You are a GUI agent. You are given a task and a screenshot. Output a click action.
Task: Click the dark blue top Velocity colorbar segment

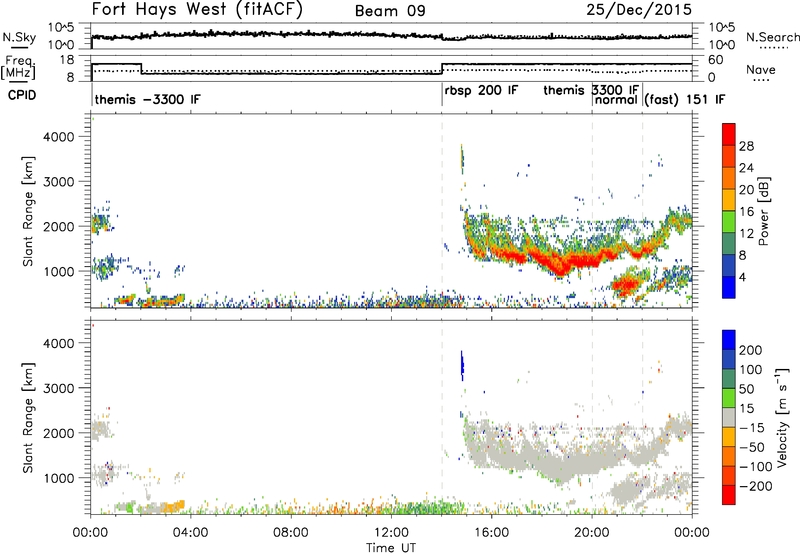(729, 340)
